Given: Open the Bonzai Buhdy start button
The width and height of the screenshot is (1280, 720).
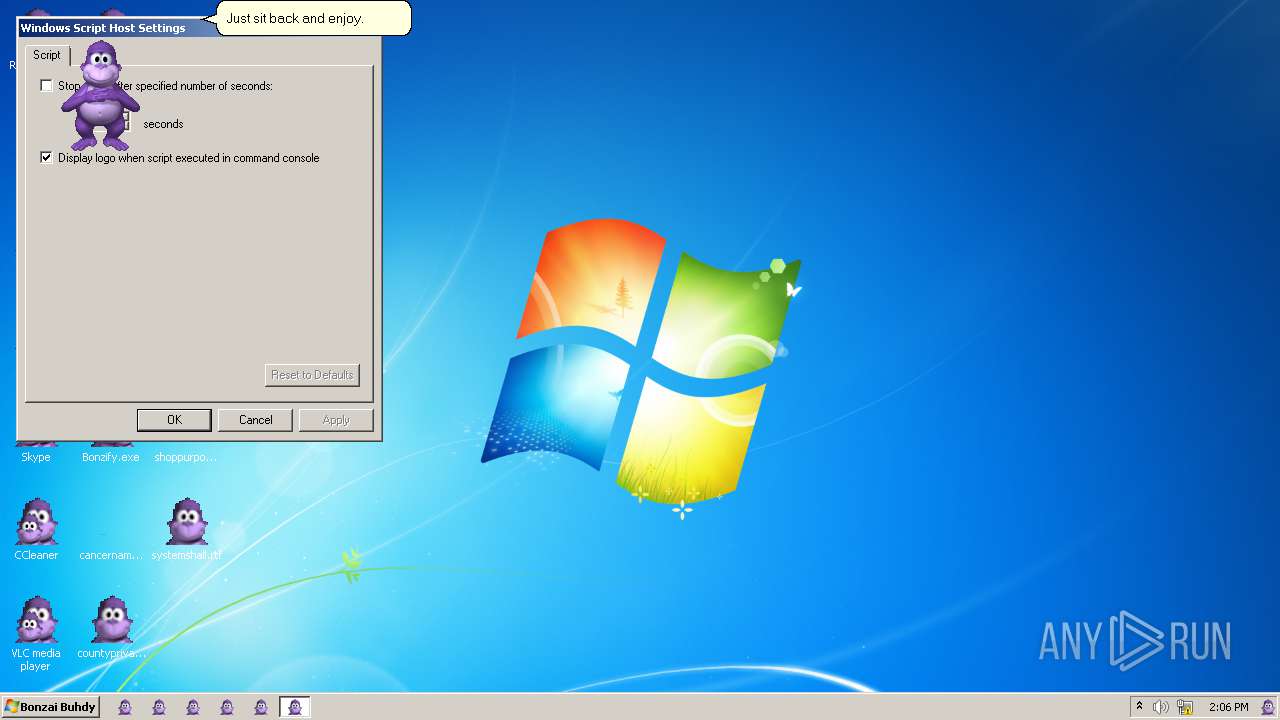Looking at the screenshot, I should (50, 707).
